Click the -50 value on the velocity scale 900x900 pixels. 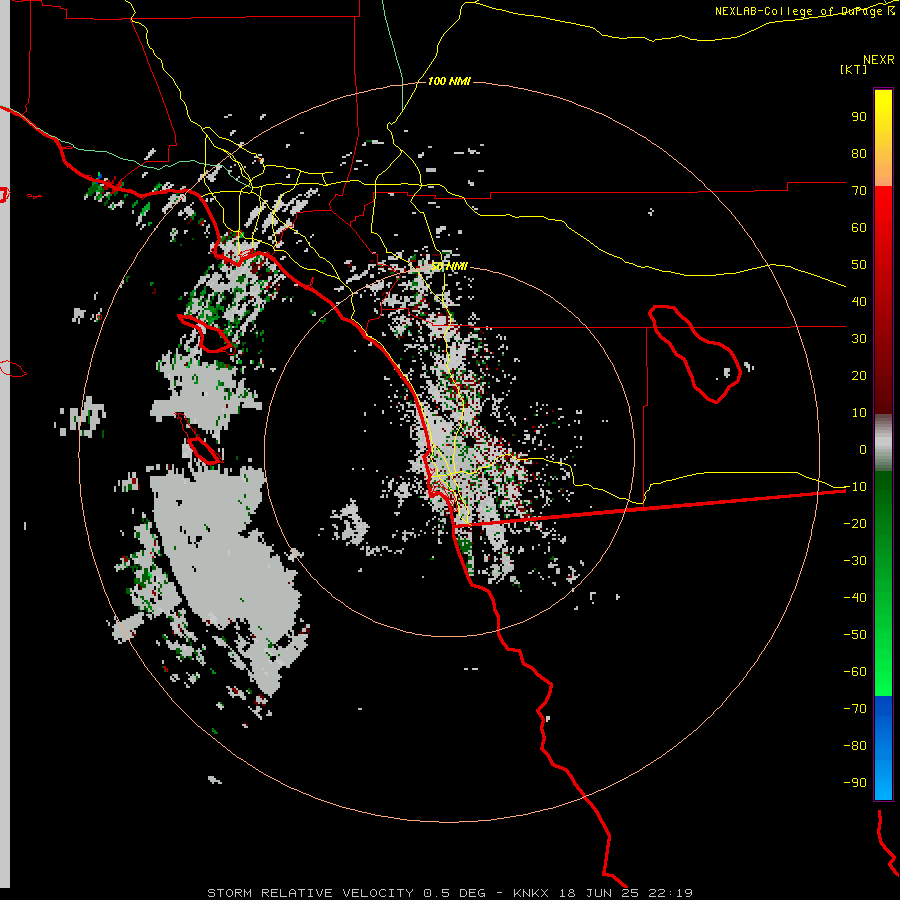pyautogui.click(x=855, y=635)
